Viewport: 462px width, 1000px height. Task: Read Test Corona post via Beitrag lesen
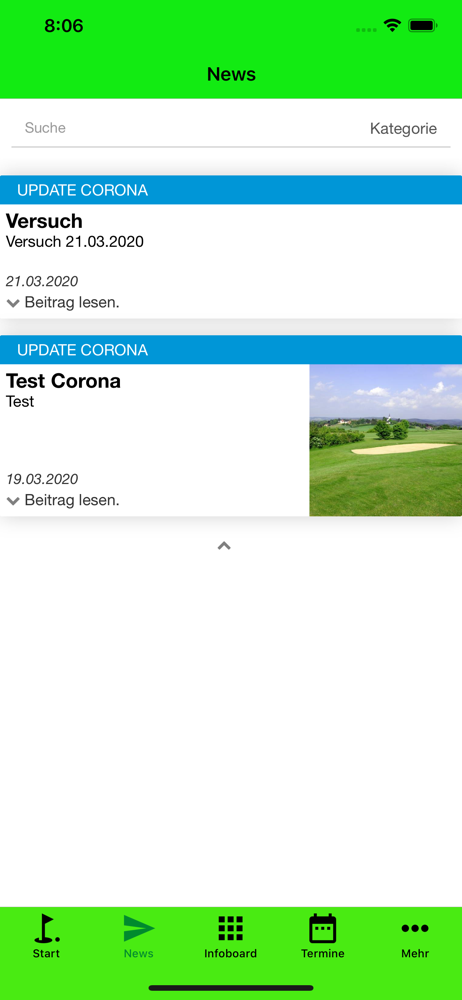pyautogui.click(x=71, y=501)
